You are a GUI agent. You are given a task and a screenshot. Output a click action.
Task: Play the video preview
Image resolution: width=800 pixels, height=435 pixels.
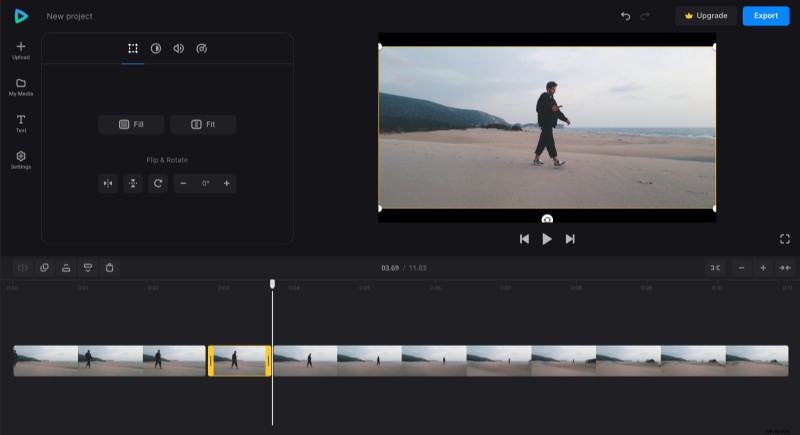coord(547,239)
